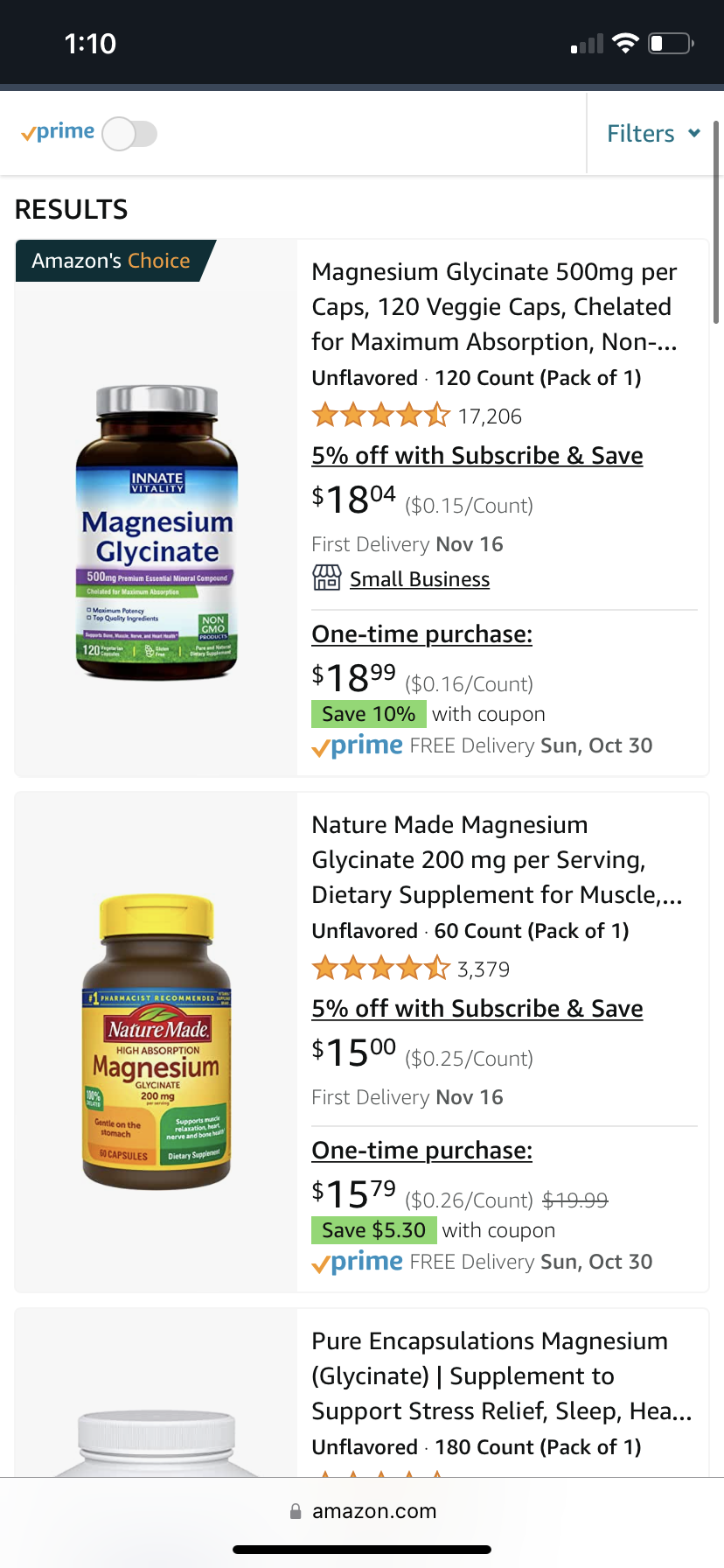724x1568 pixels.
Task: Click star rating of 17,206 reviews product
Action: 381,416
